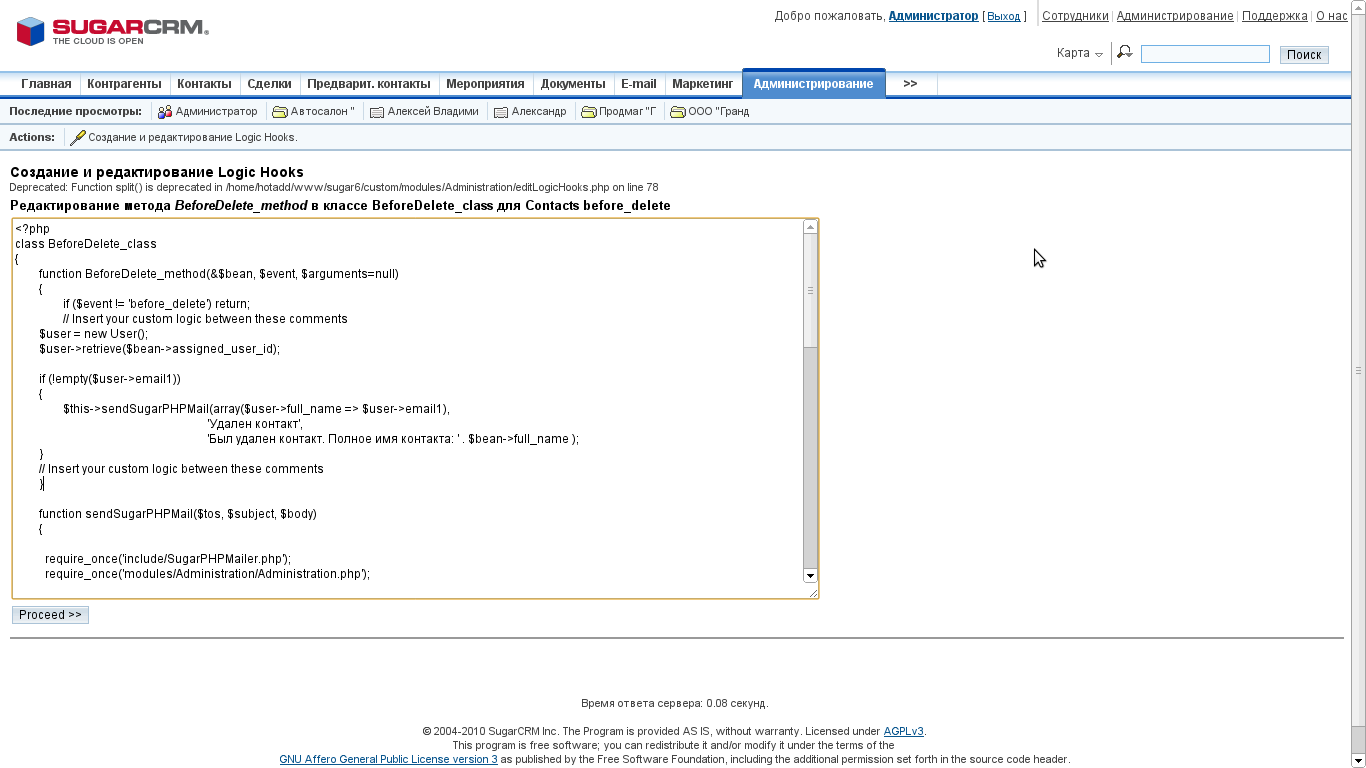Click Александр recent view text

[x=539, y=112]
